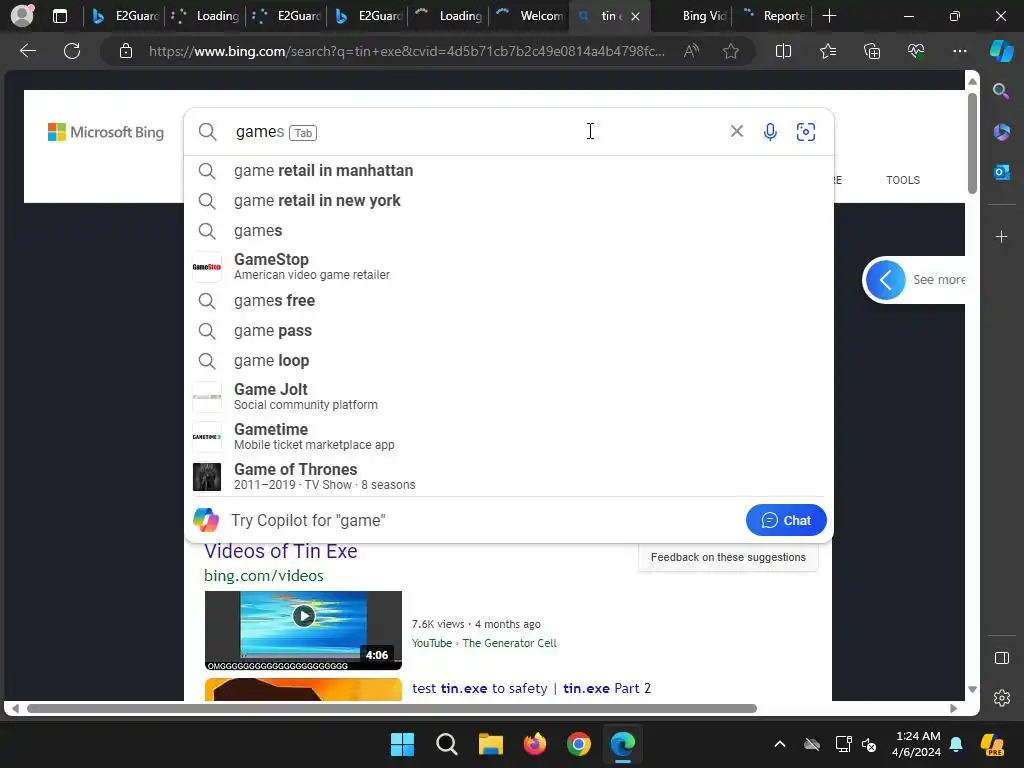Open the TOOLS search option
The width and height of the screenshot is (1024, 768).
pos(903,180)
